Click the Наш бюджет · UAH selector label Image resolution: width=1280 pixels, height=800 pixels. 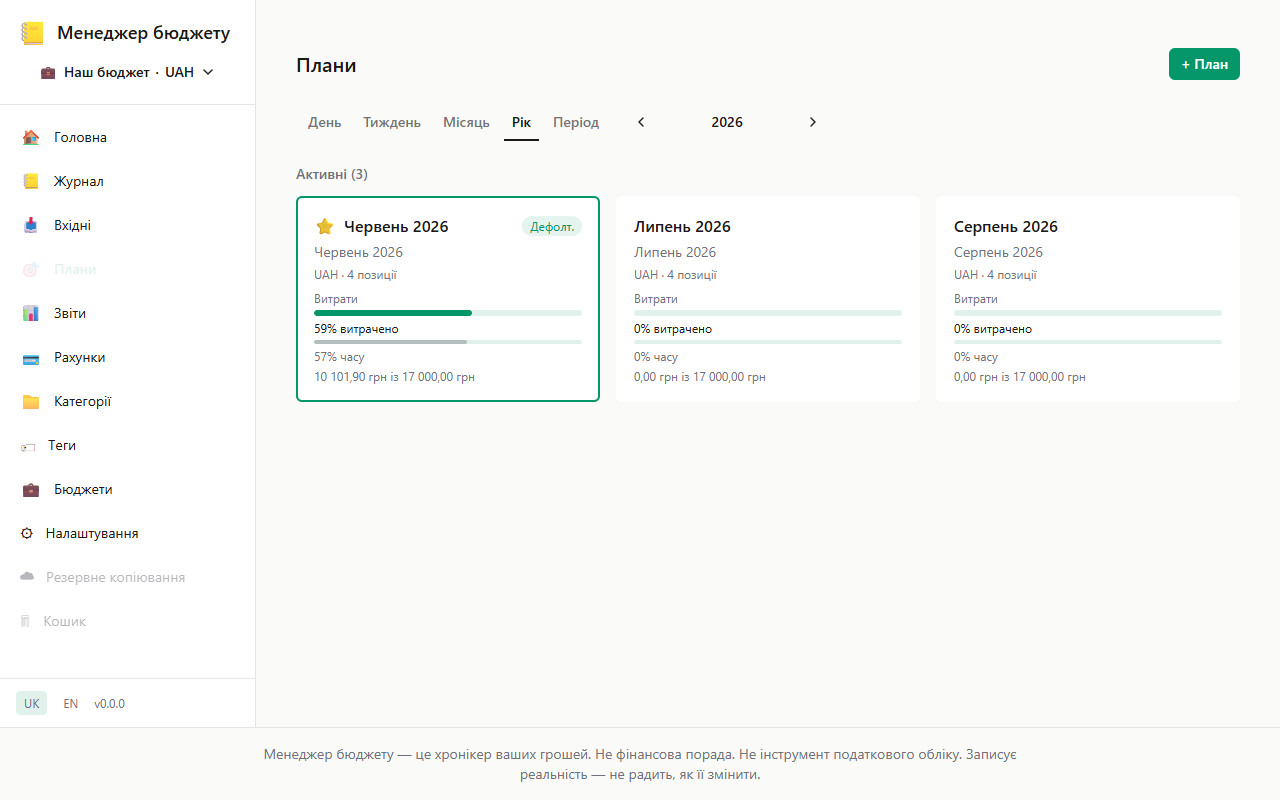point(129,72)
